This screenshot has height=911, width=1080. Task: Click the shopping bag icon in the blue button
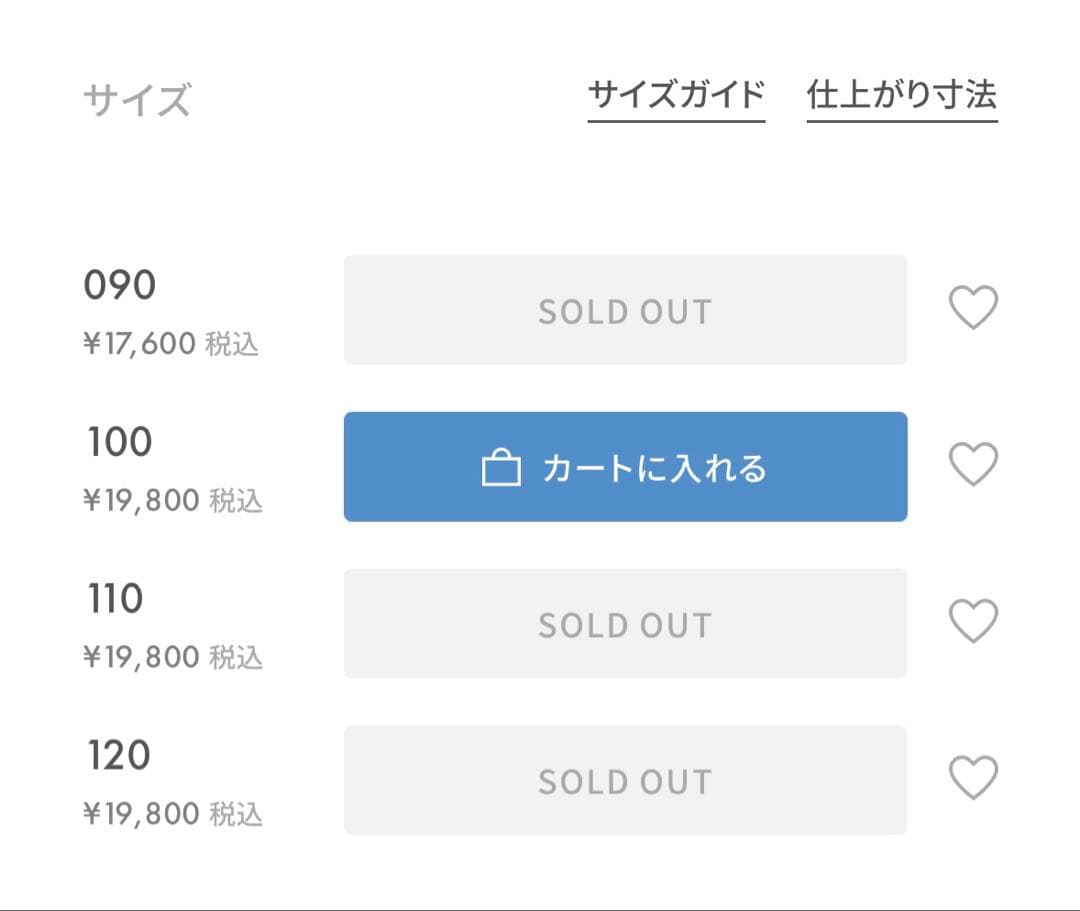click(x=501, y=468)
